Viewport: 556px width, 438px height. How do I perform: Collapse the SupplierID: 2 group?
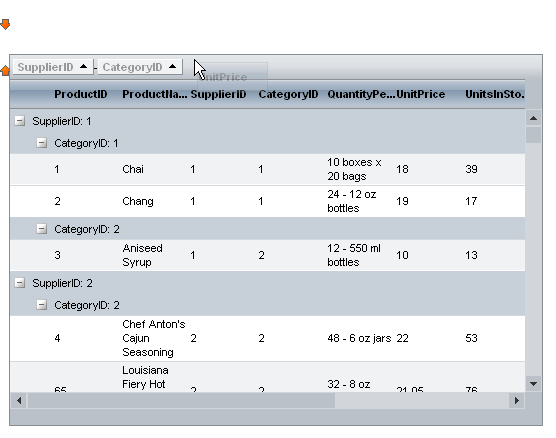(20, 283)
